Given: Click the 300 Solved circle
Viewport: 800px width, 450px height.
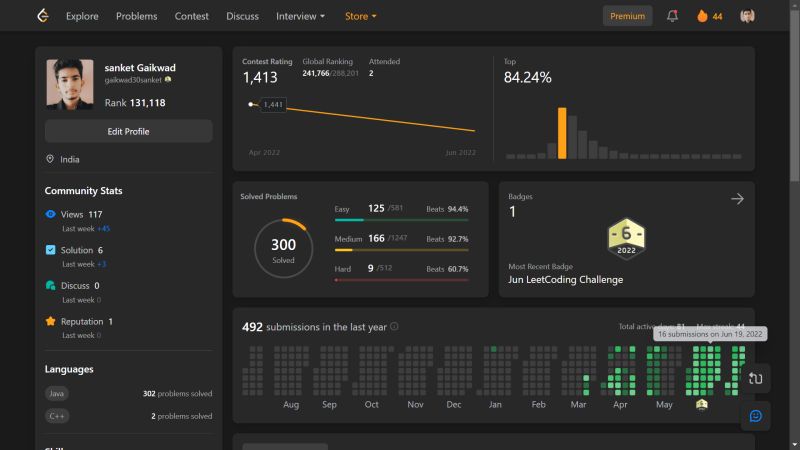Looking at the screenshot, I should [x=283, y=248].
